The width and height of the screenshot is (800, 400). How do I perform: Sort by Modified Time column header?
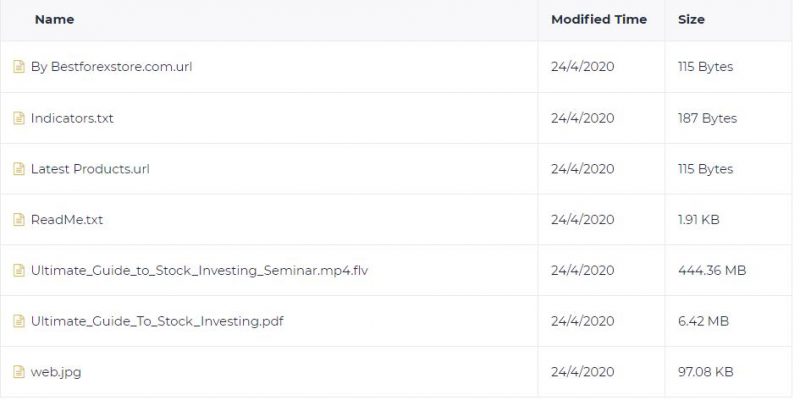tap(599, 19)
